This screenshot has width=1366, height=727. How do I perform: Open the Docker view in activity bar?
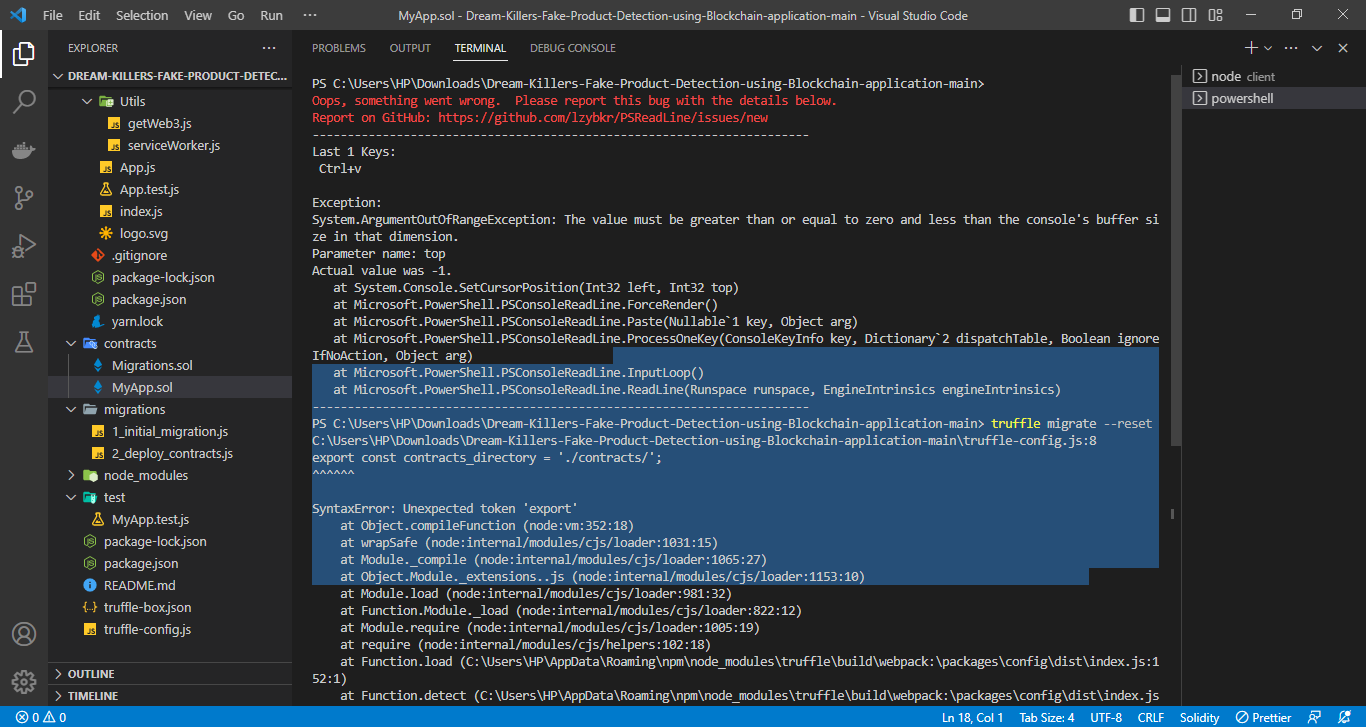tap(24, 150)
